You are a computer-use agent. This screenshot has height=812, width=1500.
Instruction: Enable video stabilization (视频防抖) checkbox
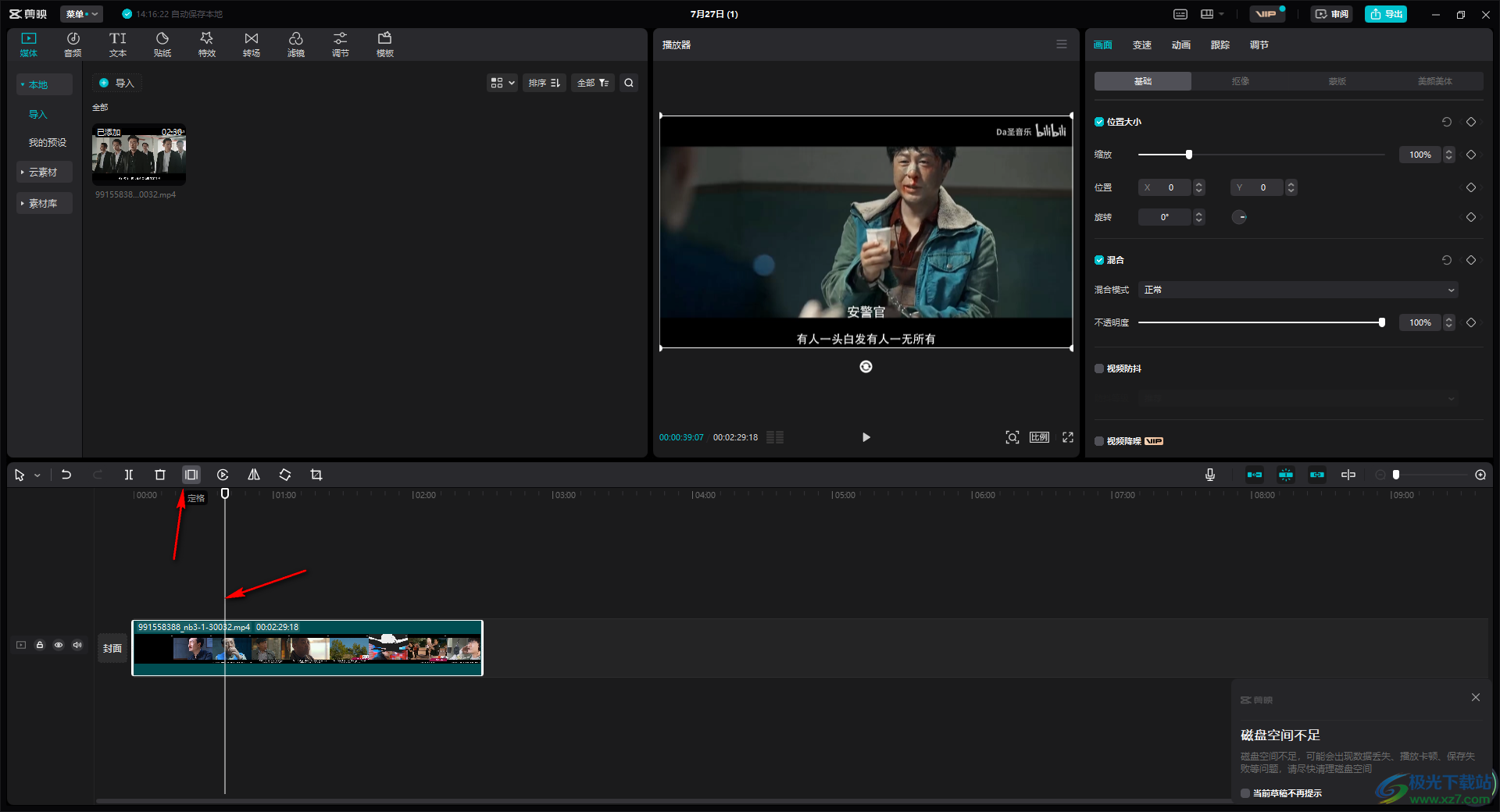coord(1099,369)
